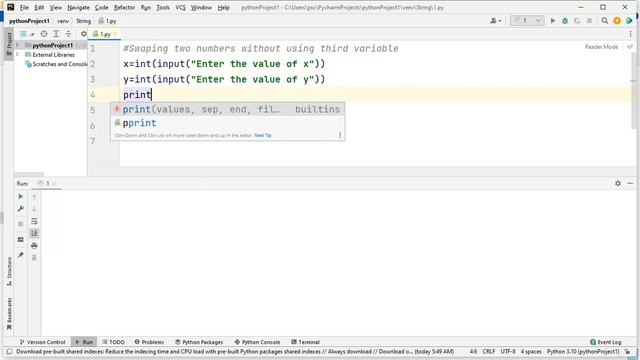The width and height of the screenshot is (640, 360).
Task: Open TODO tool window tab
Action: coord(113,342)
